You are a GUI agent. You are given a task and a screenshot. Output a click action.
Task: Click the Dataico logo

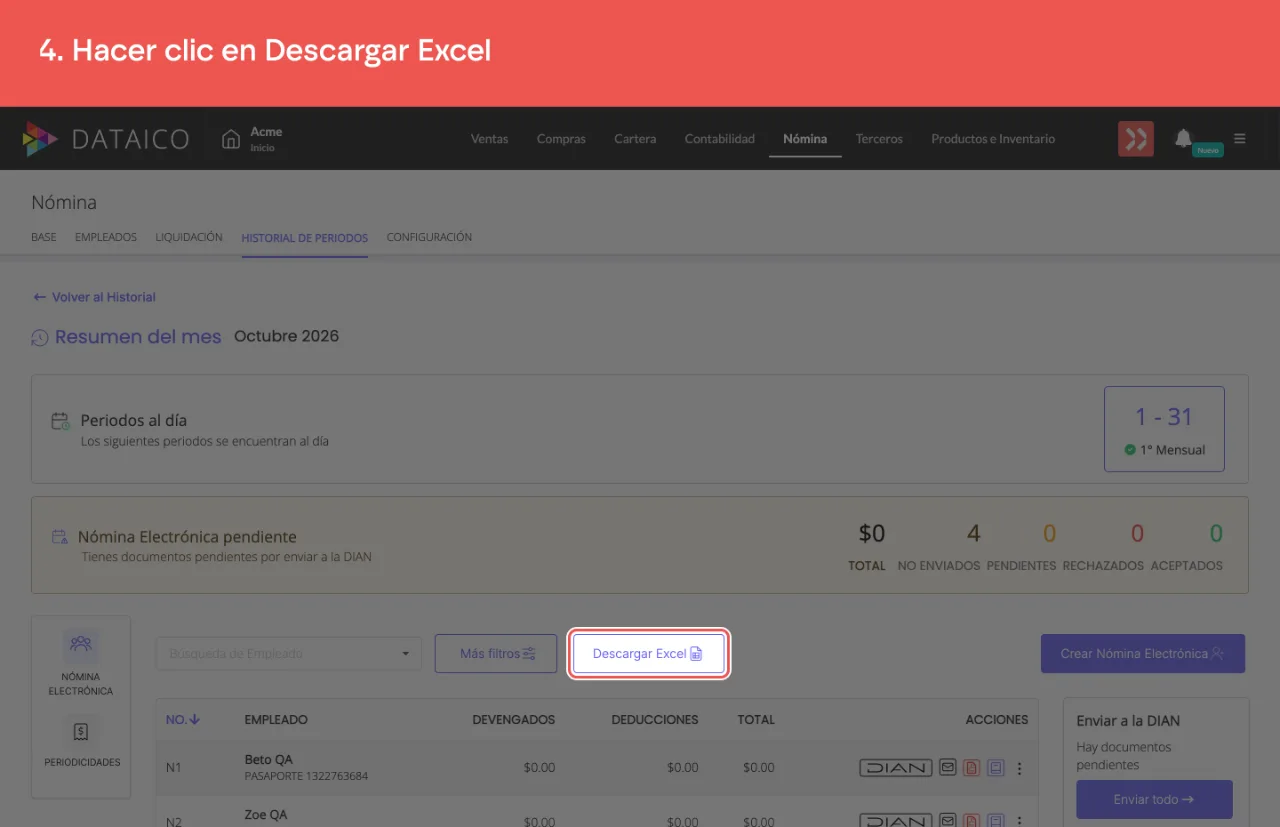coord(105,139)
